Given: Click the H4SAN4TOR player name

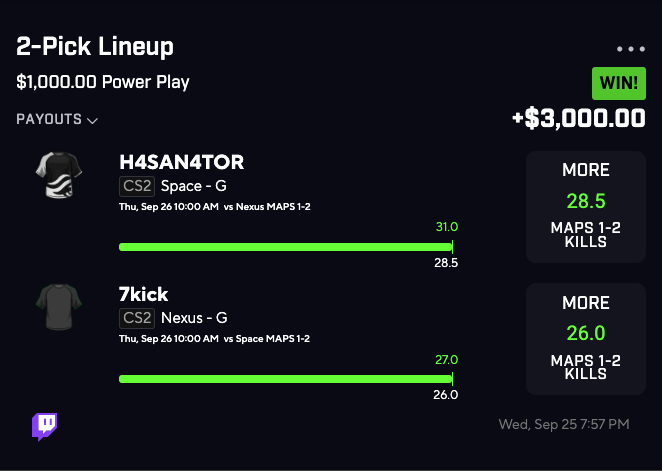Looking at the screenshot, I should coord(181,163).
